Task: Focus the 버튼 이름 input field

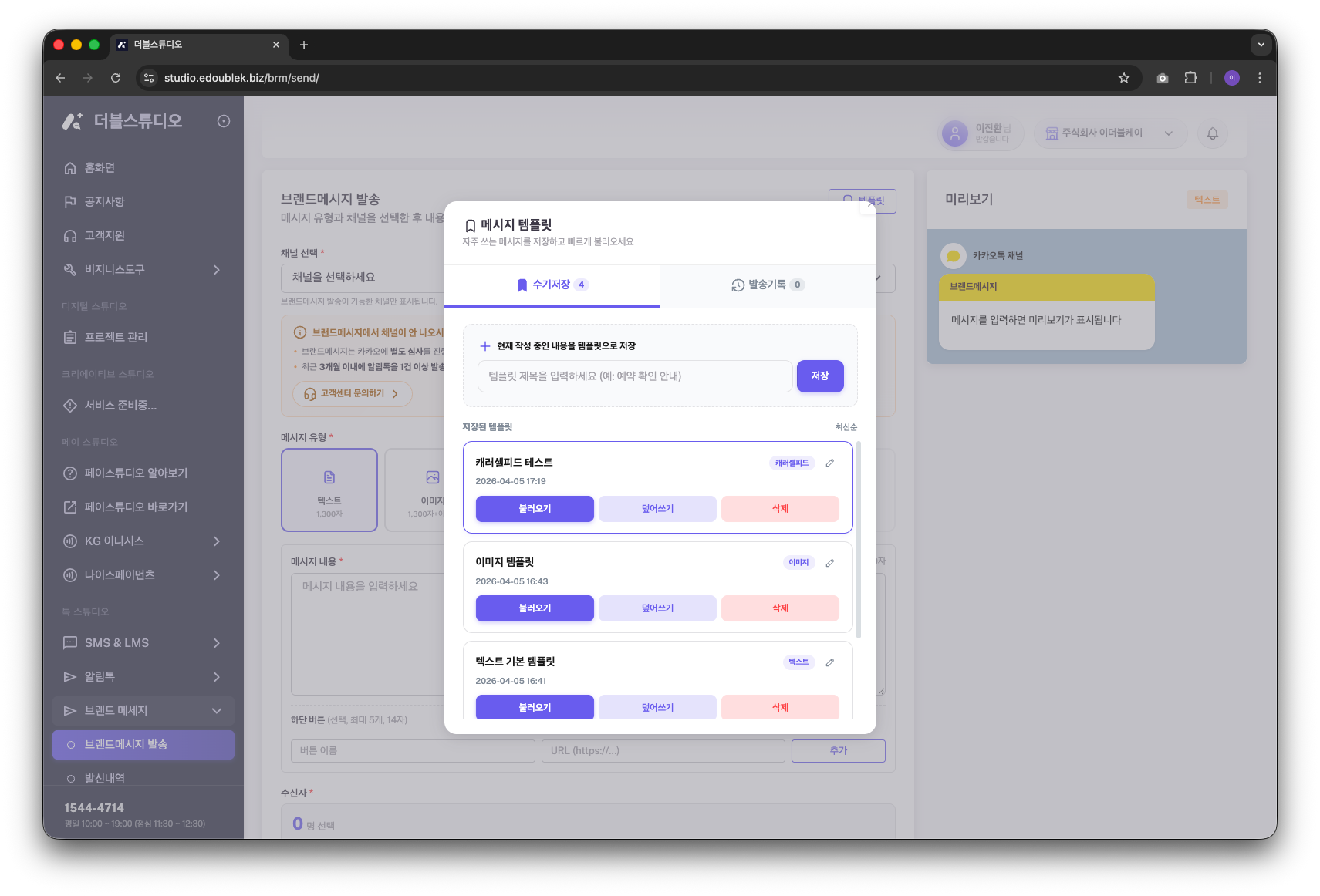Action: tap(413, 751)
